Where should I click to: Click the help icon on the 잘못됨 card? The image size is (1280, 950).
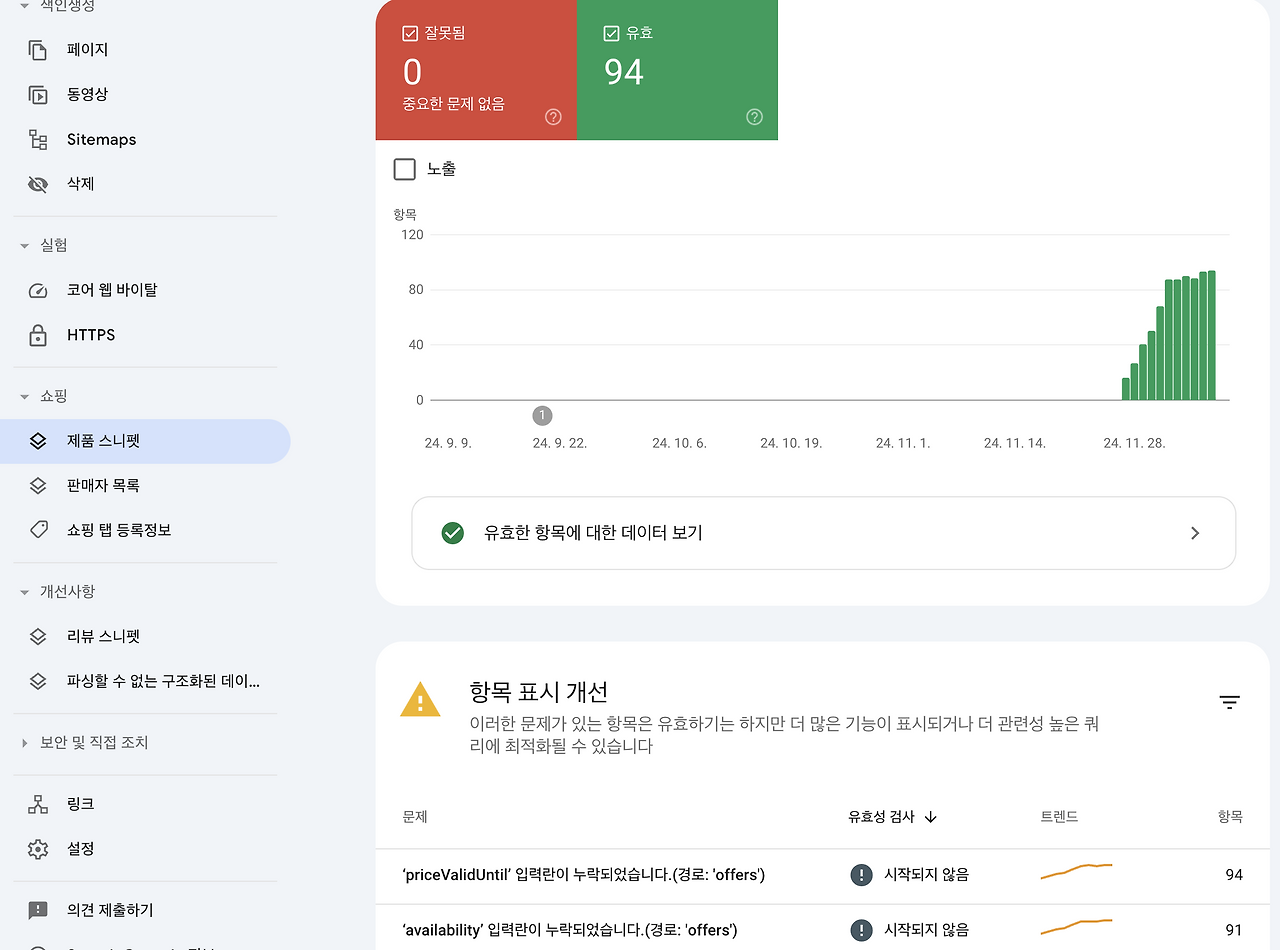[553, 117]
